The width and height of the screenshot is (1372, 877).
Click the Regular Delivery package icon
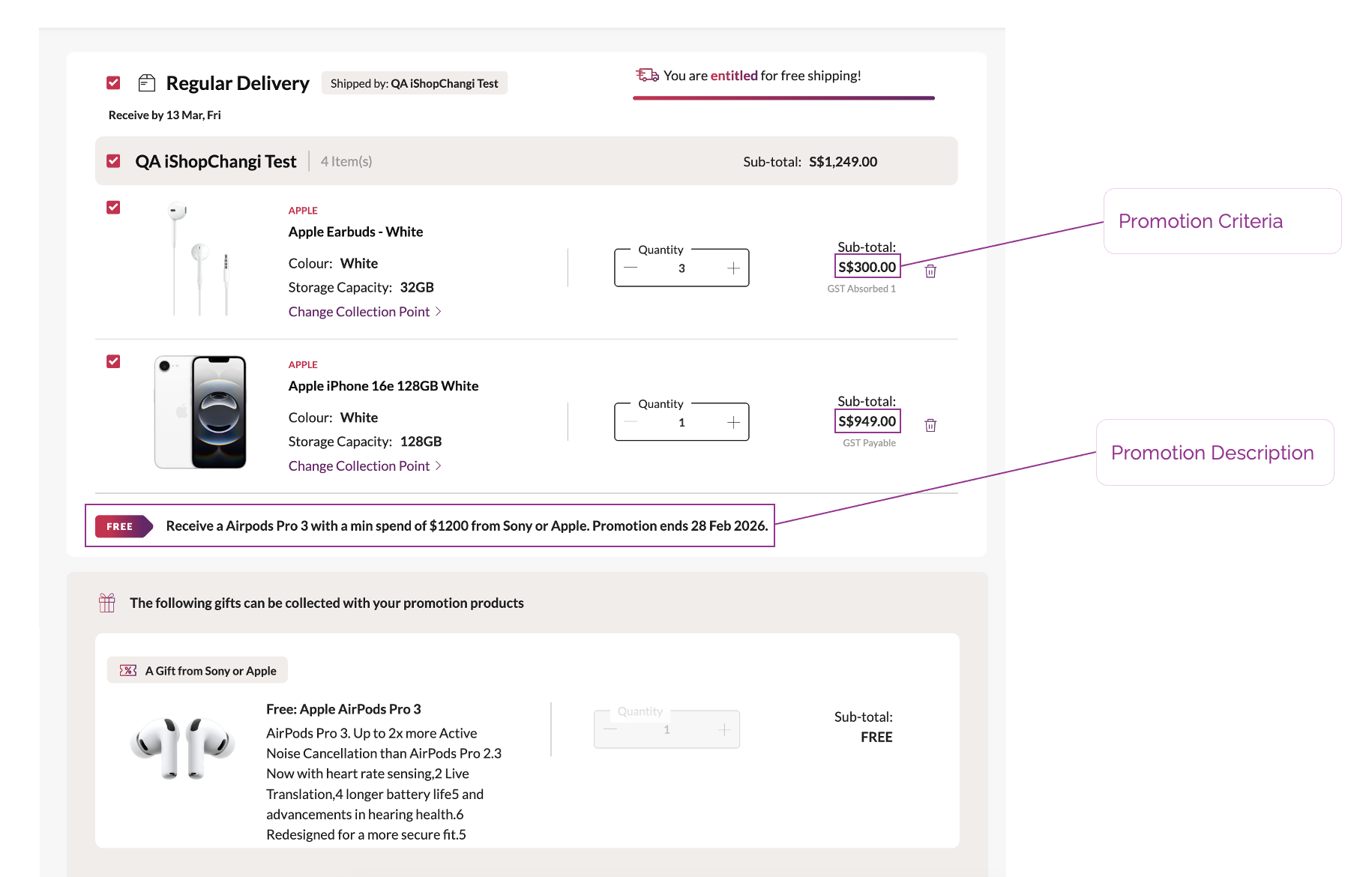click(x=147, y=83)
